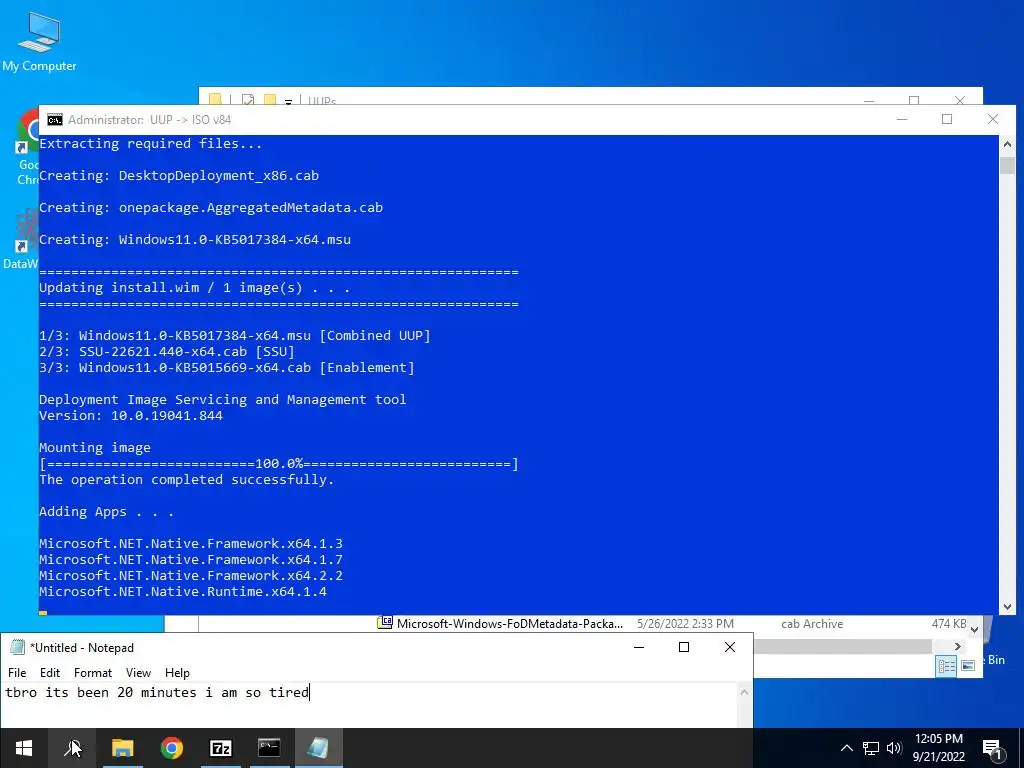1024x768 pixels.
Task: Minimize the UUP -> ISO console window
Action: pyautogui.click(x=902, y=120)
